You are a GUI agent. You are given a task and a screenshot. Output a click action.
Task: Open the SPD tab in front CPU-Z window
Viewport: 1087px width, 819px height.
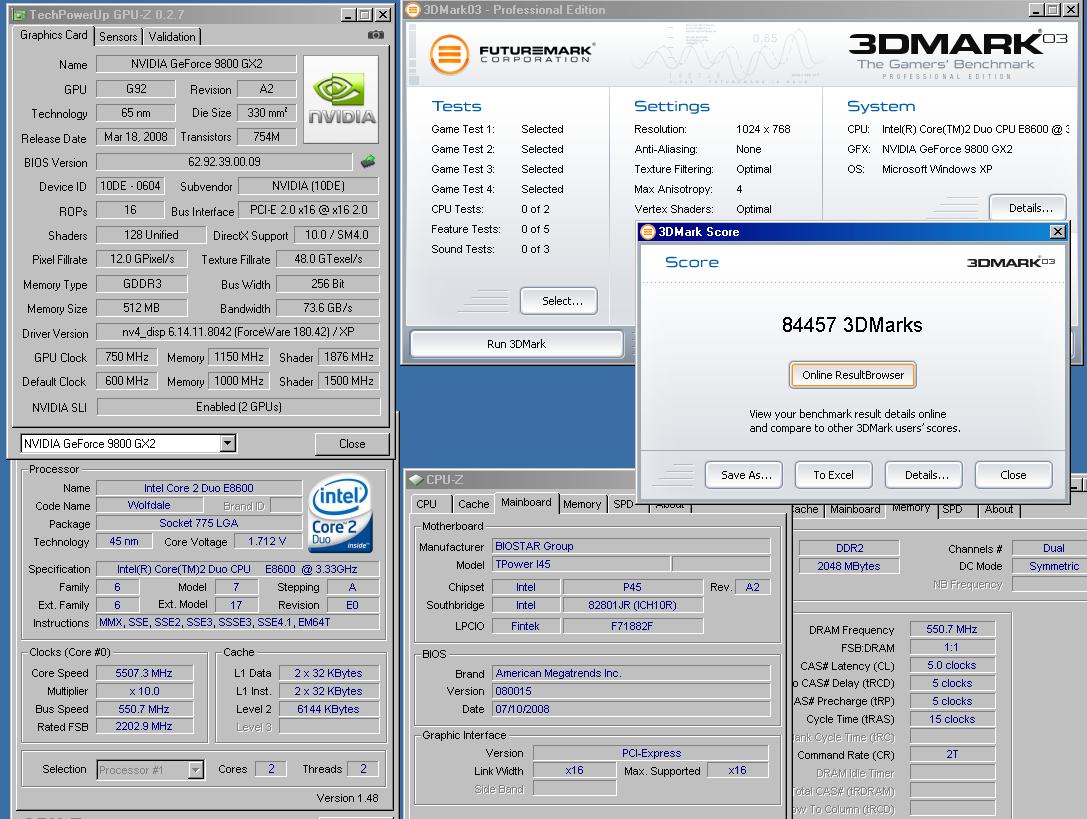click(x=623, y=504)
